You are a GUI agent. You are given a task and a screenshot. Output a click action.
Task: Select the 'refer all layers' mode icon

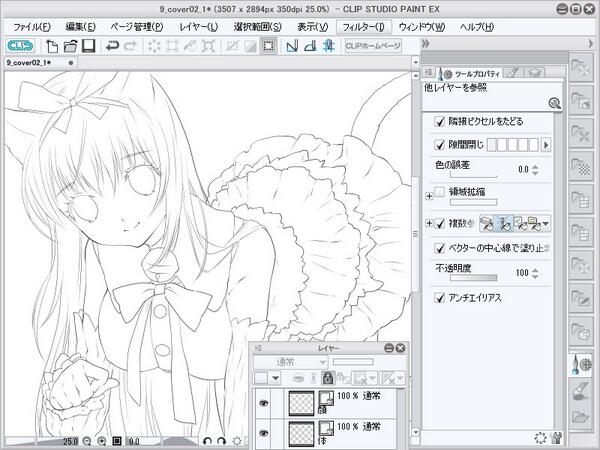[486, 223]
